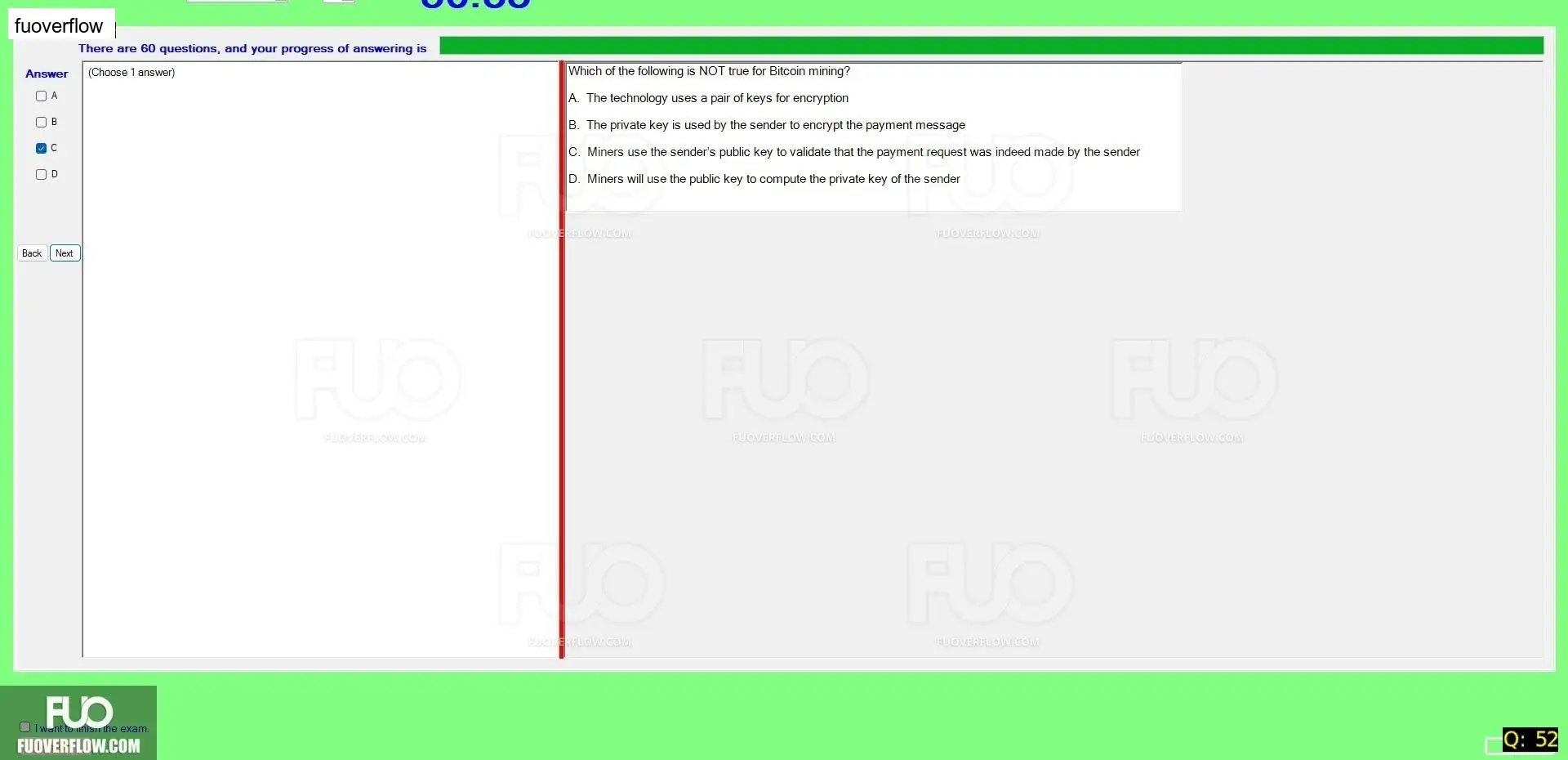
Task: Click the 'Answer' heading label
Action: pos(47,74)
